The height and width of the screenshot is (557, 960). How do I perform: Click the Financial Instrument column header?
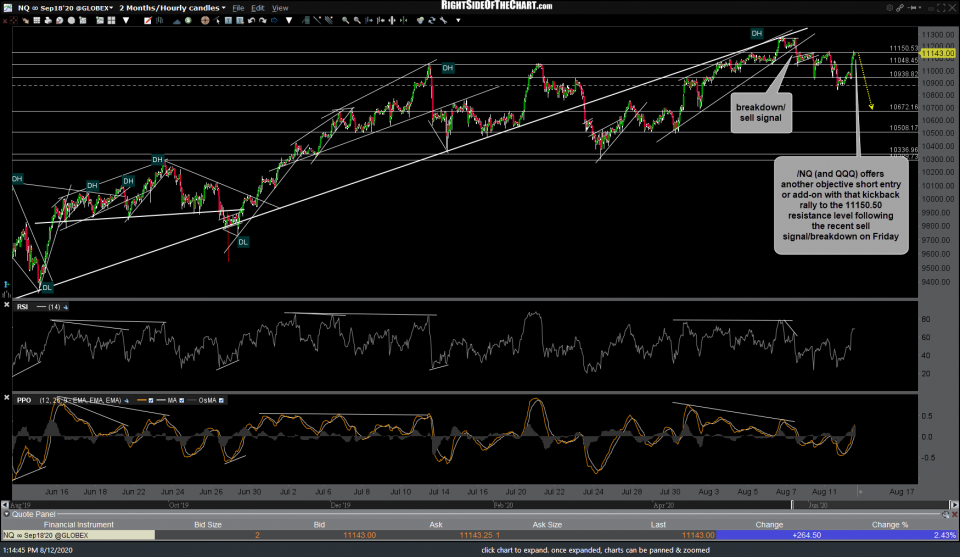coord(78,525)
